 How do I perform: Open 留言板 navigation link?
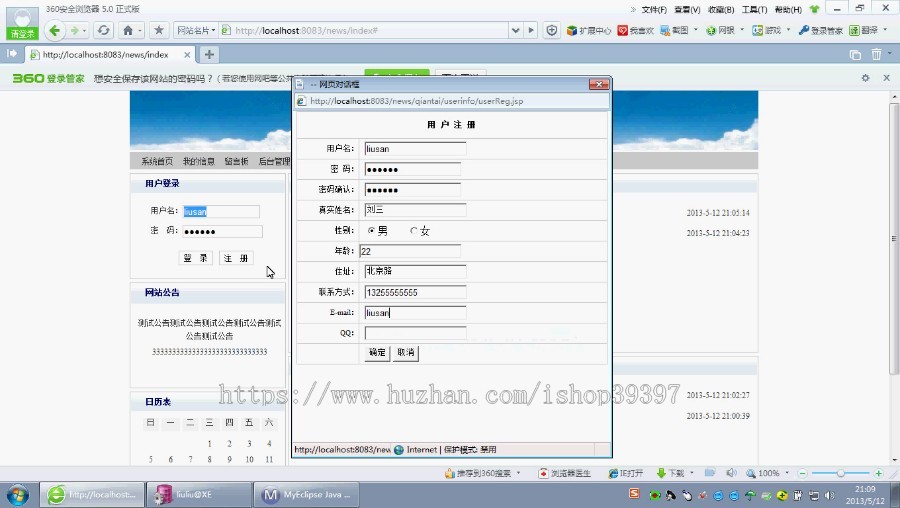click(236, 161)
